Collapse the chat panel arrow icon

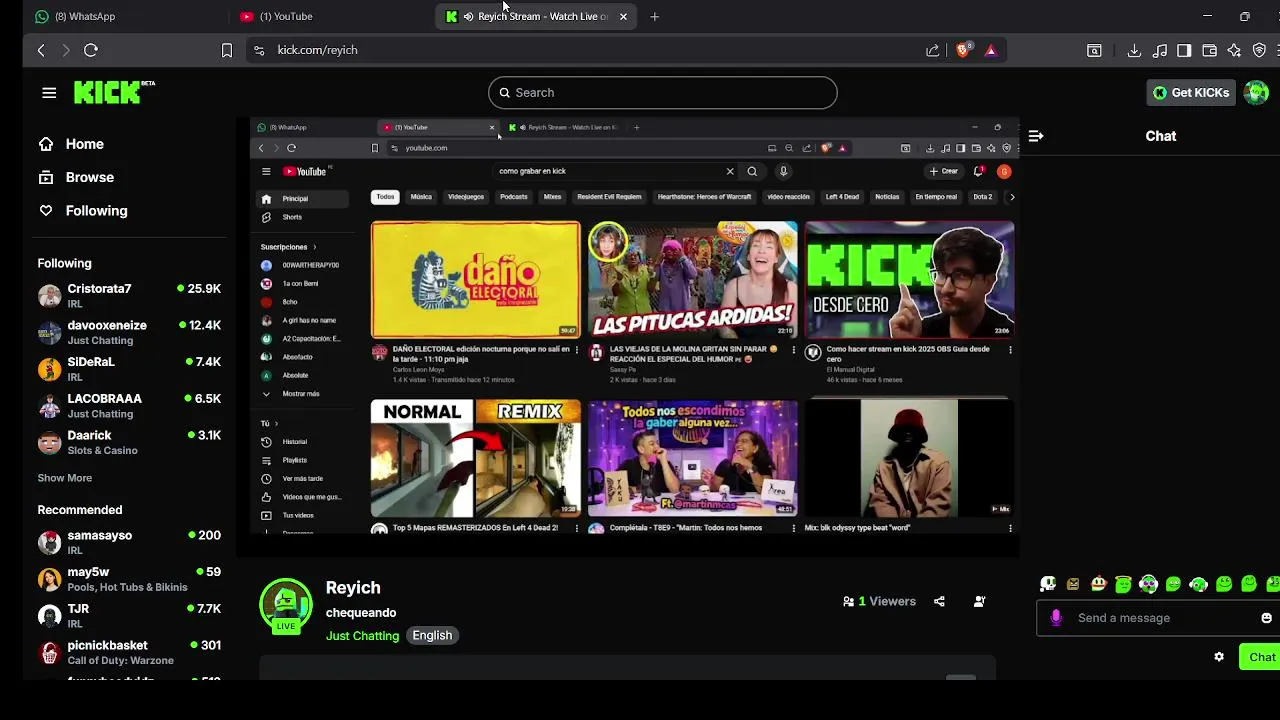click(1036, 136)
